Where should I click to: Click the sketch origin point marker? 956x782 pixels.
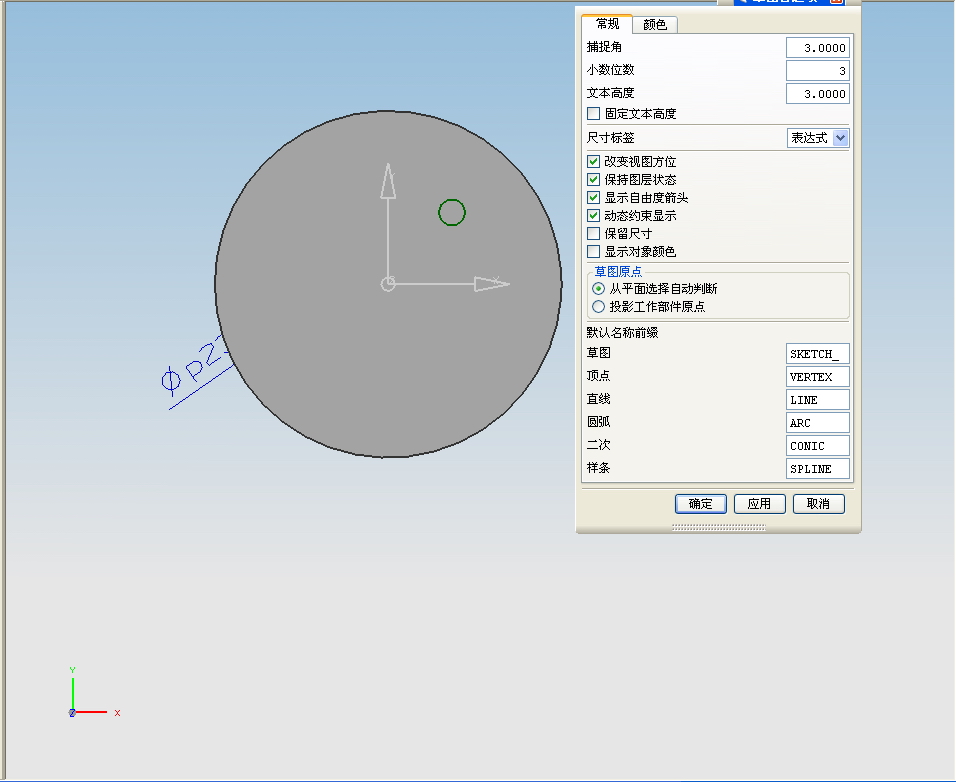tap(388, 284)
